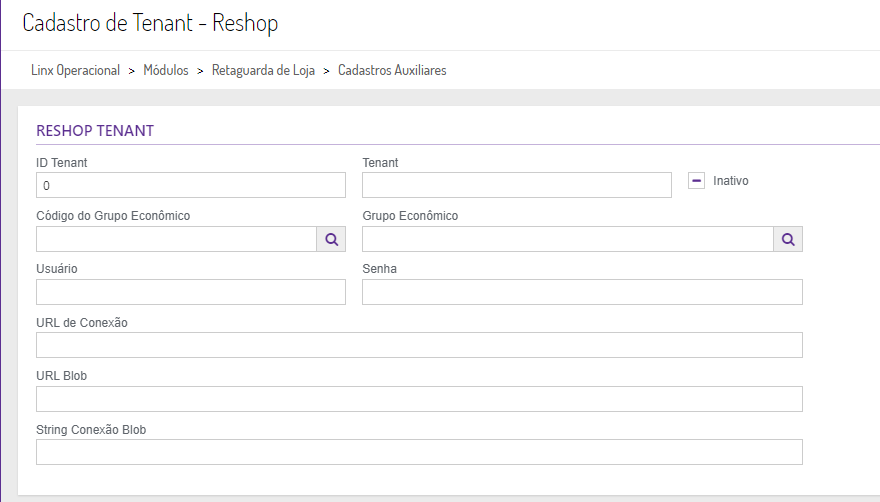Click the Cadastro de Tenant - Reshop title

coord(150,22)
